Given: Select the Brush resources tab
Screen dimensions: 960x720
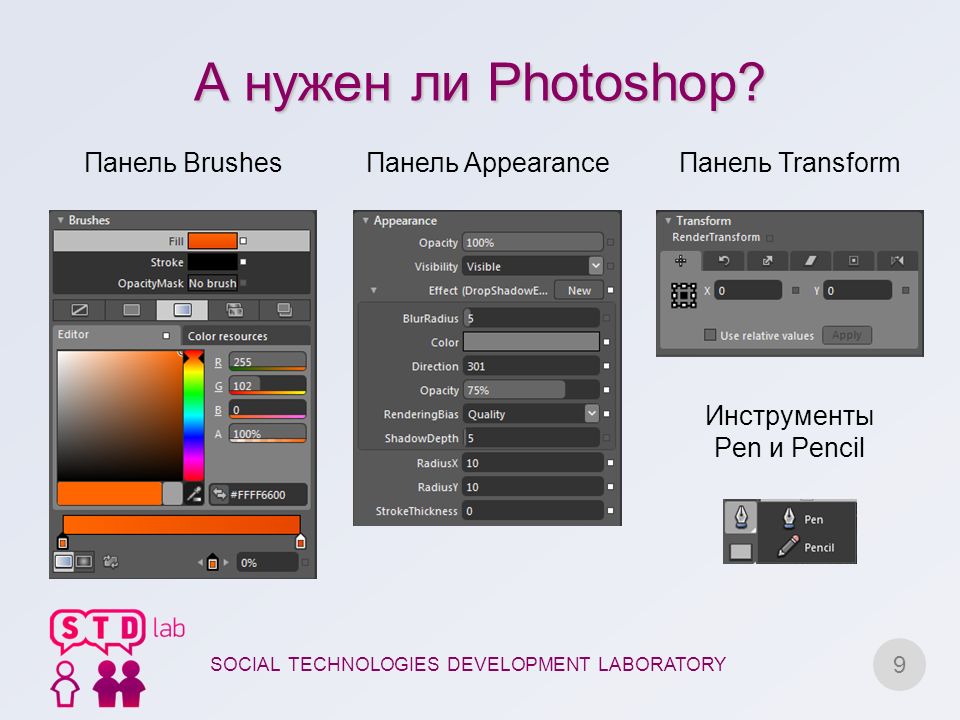Looking at the screenshot, I should pyautogui.click(x=285, y=310).
